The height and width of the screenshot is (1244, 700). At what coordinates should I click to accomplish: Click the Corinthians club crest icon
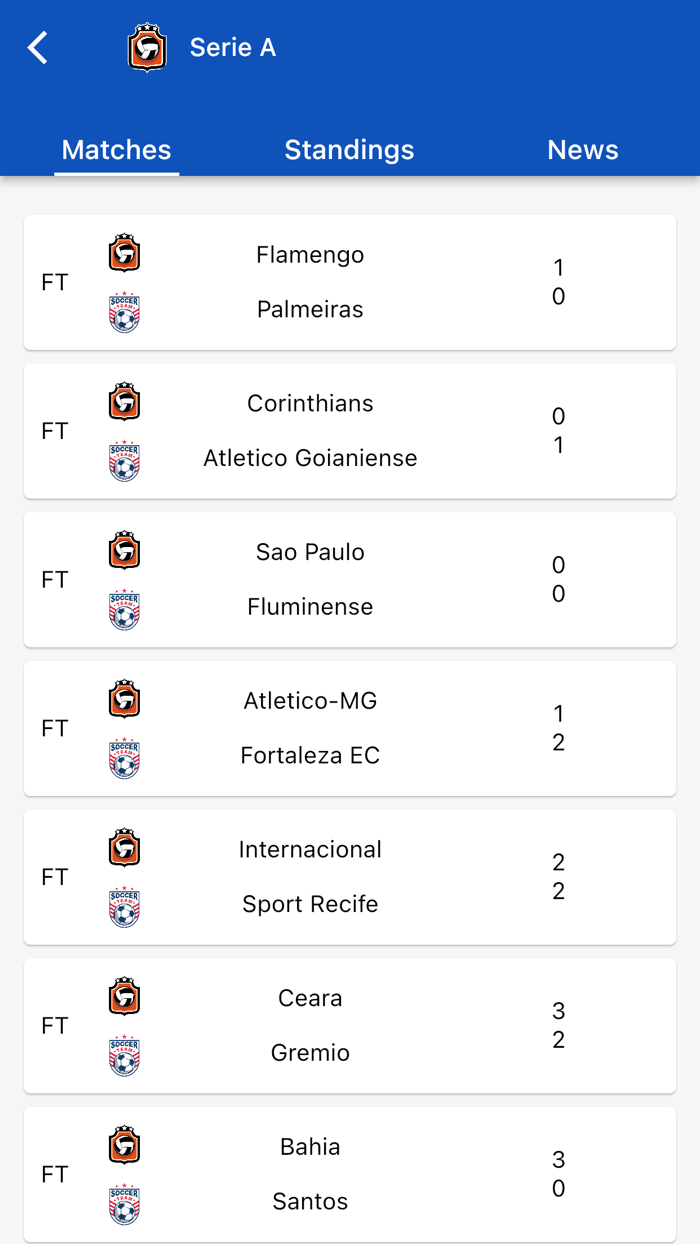(x=124, y=403)
